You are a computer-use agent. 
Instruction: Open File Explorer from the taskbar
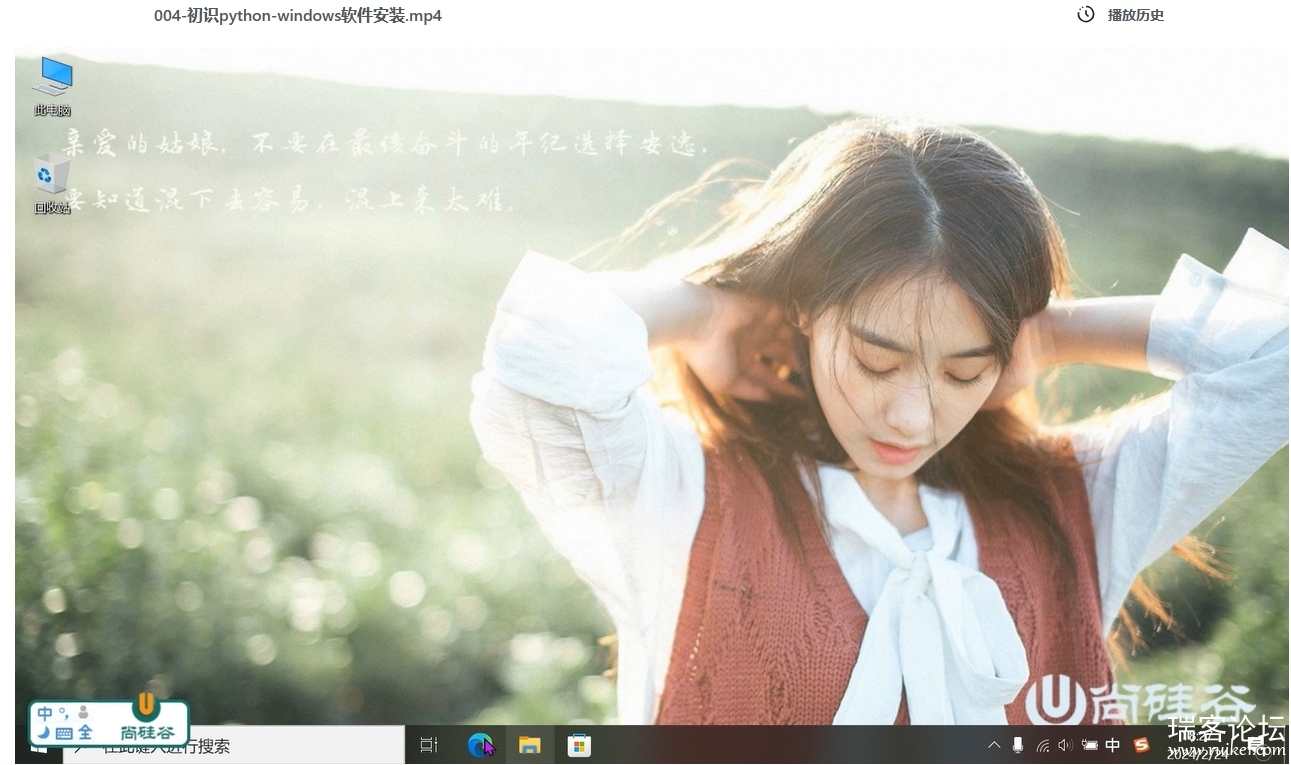pyautogui.click(x=529, y=745)
